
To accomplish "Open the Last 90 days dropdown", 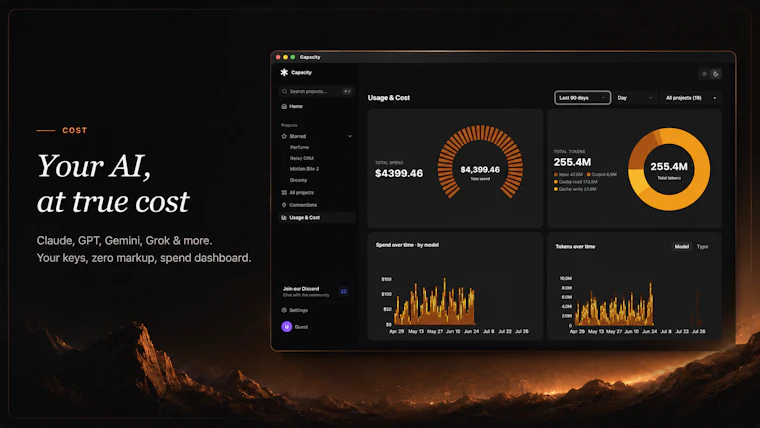I will click(x=582, y=97).
